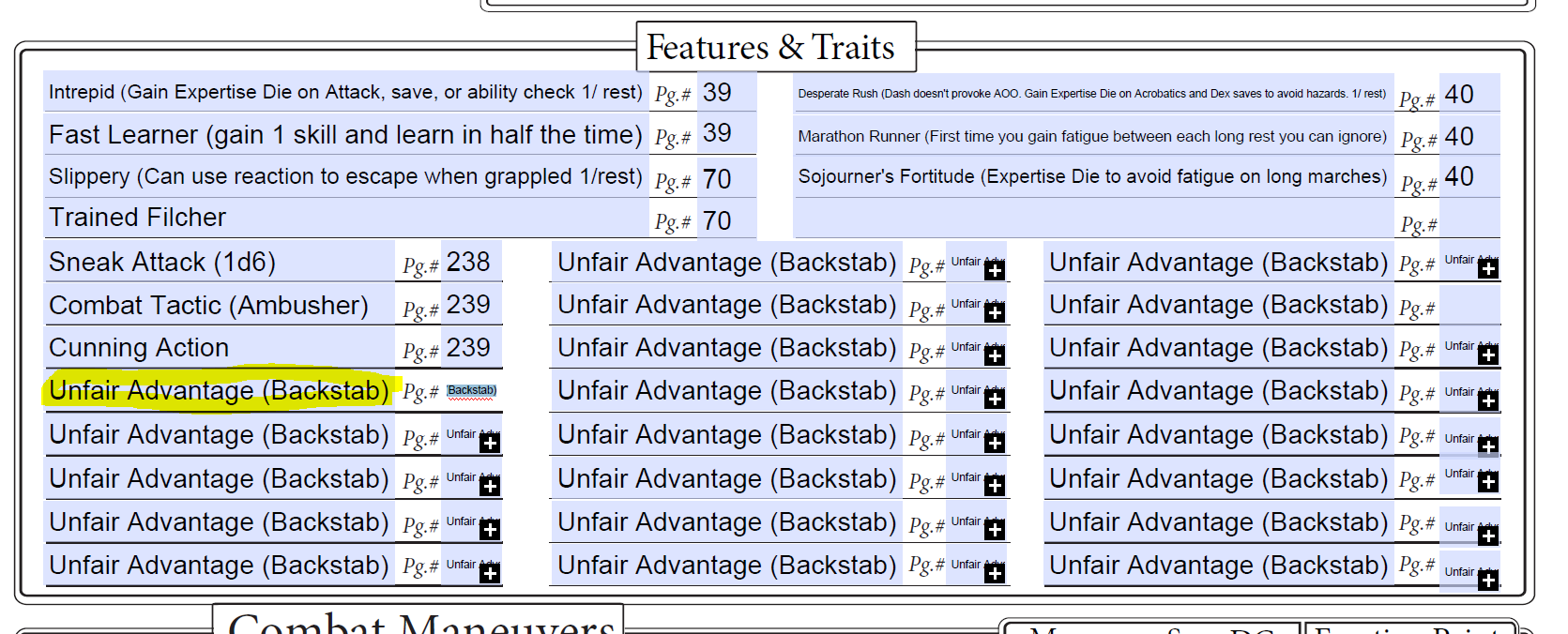1568x634 pixels.
Task: Click the plus icon in the middle column's top row
Action: click(x=996, y=270)
